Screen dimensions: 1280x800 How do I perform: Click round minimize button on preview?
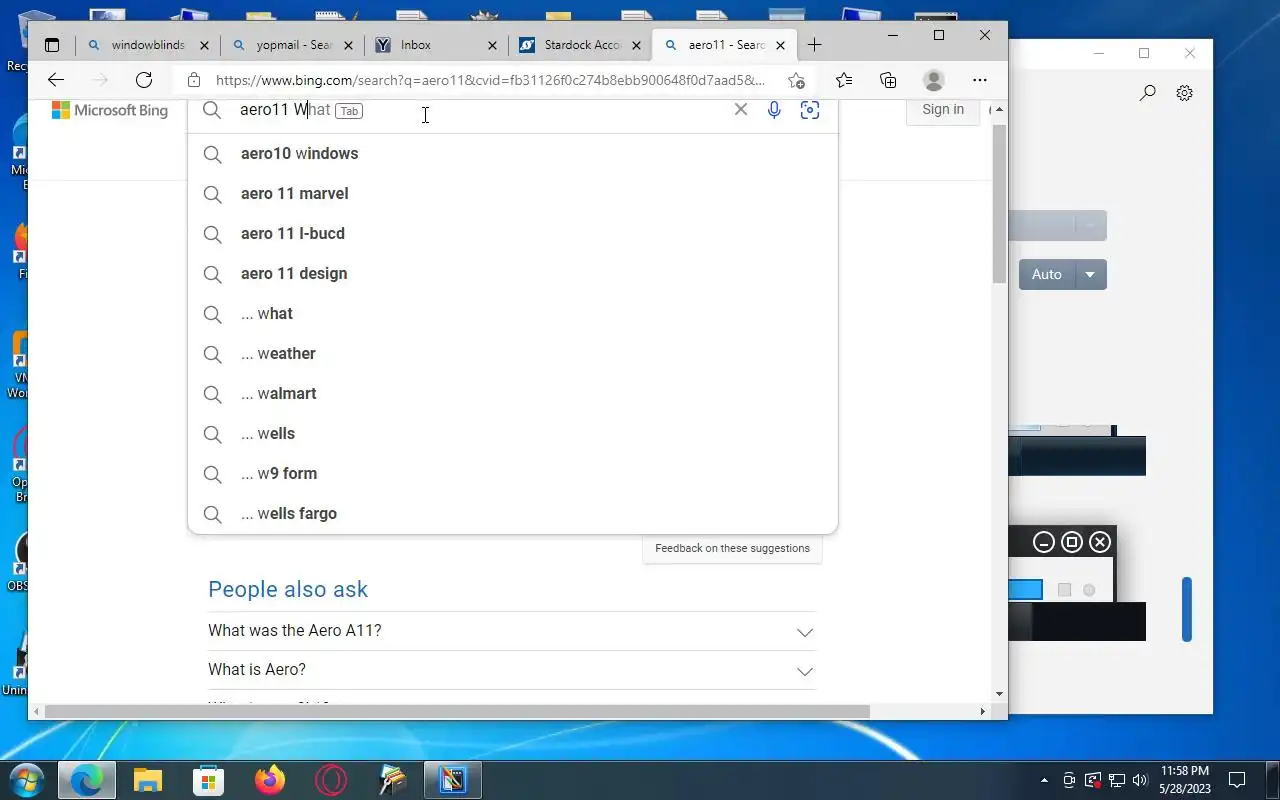(1044, 542)
